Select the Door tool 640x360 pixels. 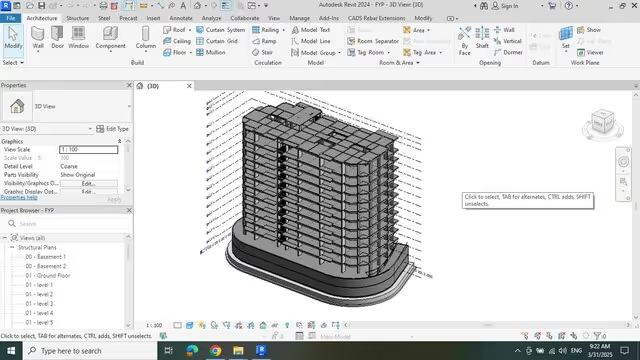pos(58,38)
